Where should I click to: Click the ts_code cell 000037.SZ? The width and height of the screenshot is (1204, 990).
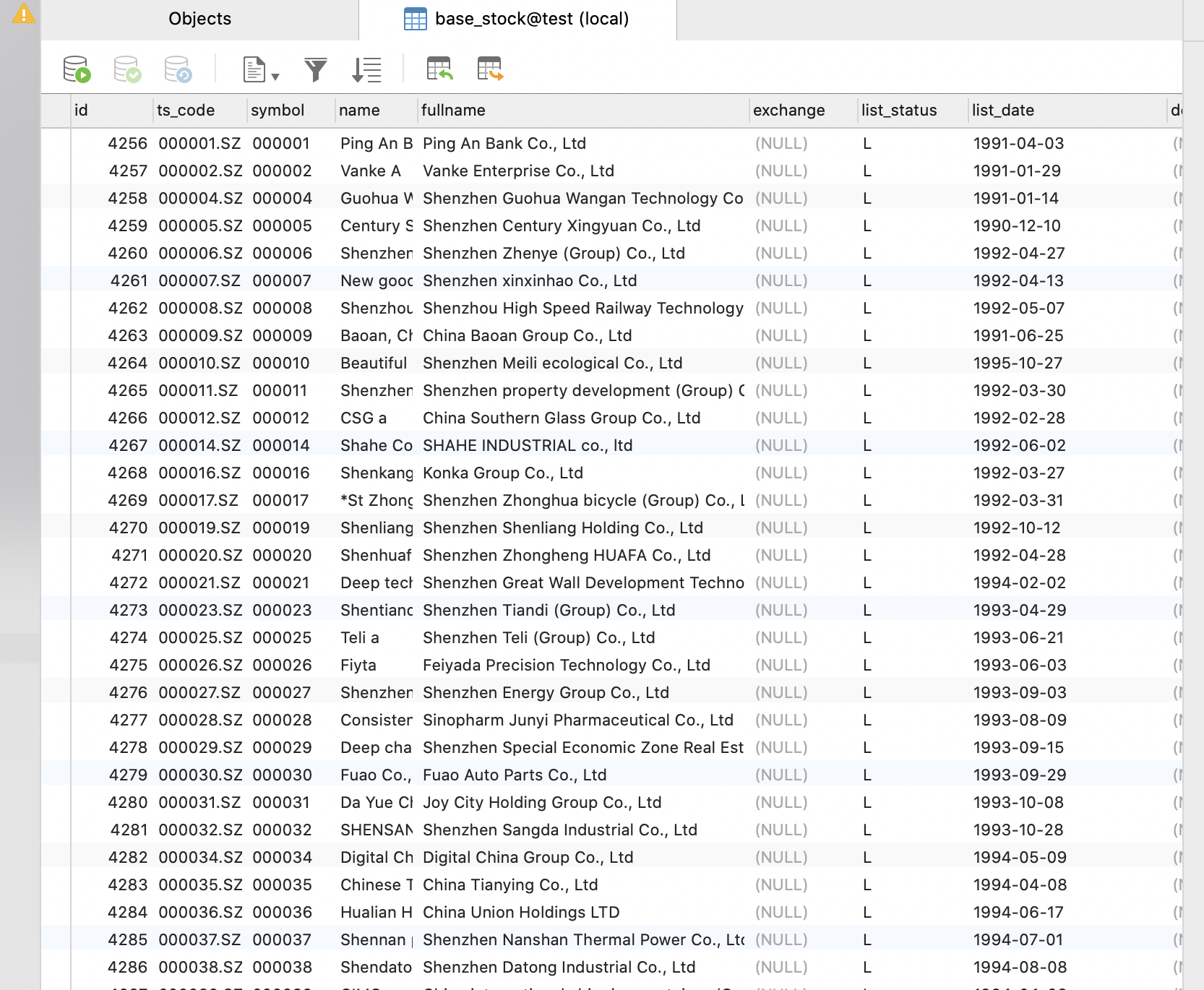(x=200, y=940)
